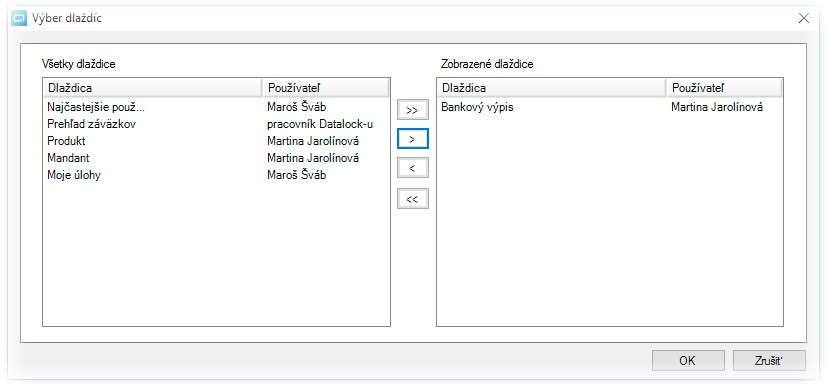Image resolution: width=827 pixels, height=387 pixels.
Task: Click 'Martina Jarolínová' in Produkt row
Action: 313,141
